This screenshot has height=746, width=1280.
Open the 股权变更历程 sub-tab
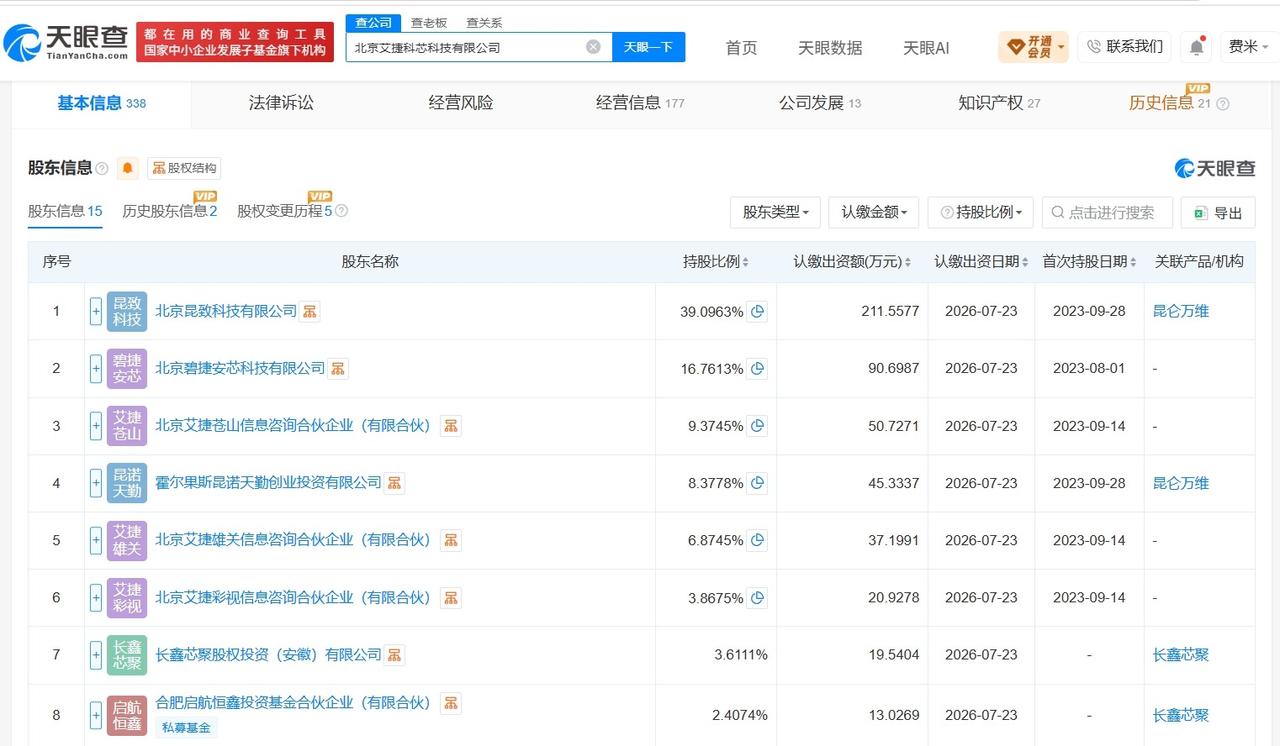click(285, 211)
